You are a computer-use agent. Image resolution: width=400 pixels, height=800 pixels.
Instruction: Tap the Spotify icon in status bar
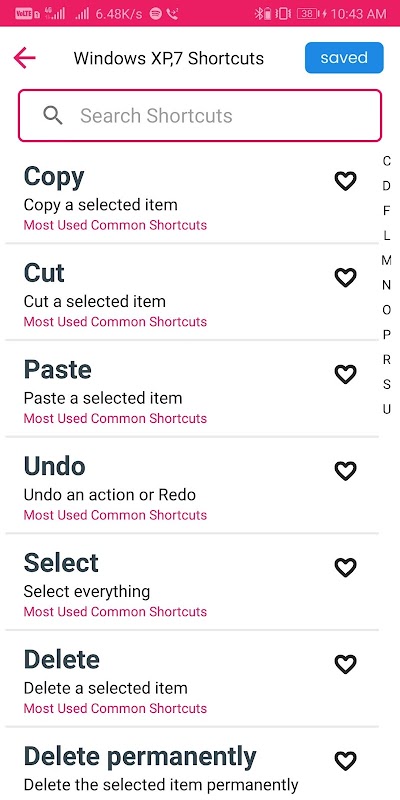(x=156, y=14)
